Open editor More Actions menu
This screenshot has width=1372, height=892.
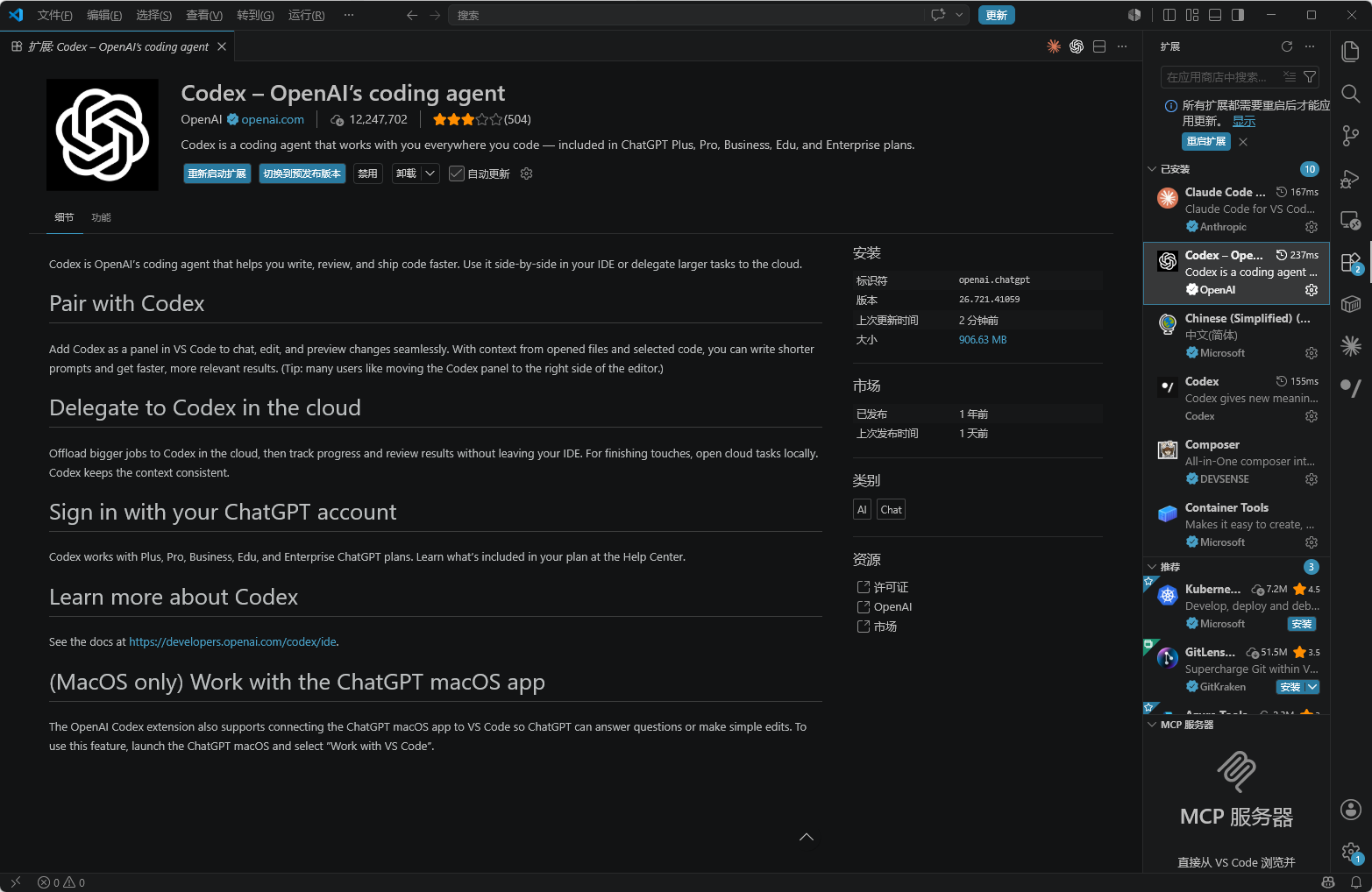pos(1122,46)
